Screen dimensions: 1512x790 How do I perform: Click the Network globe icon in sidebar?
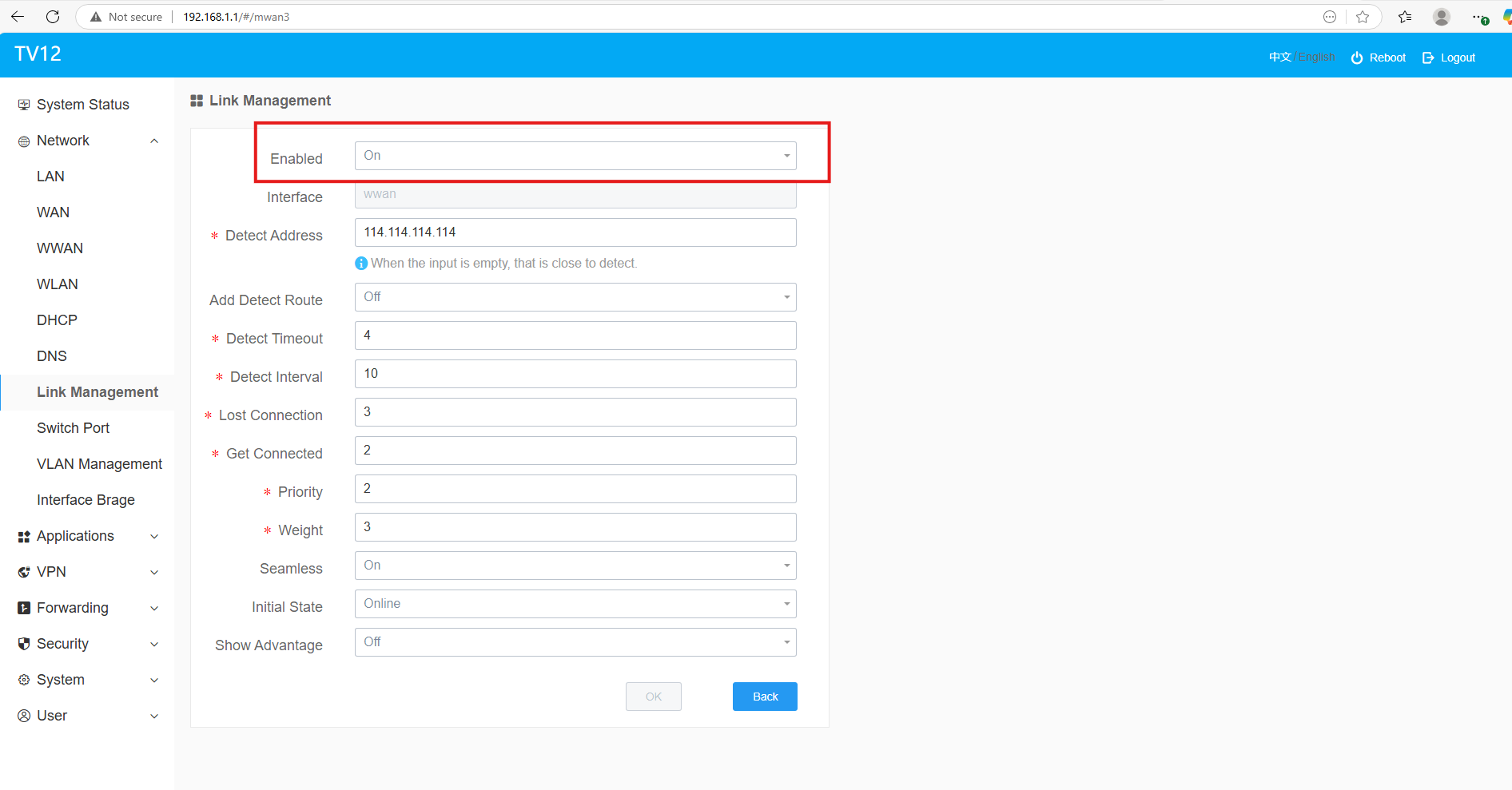[x=24, y=141]
